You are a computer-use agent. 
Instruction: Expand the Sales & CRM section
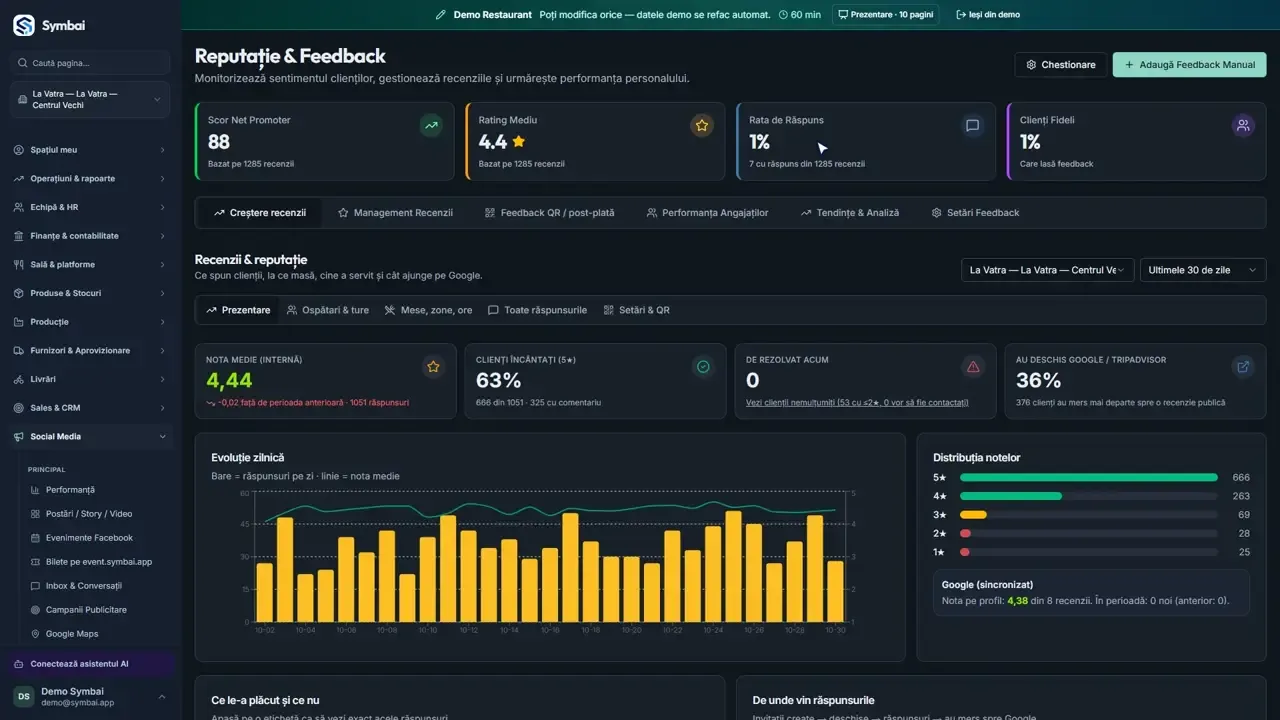(x=91, y=408)
